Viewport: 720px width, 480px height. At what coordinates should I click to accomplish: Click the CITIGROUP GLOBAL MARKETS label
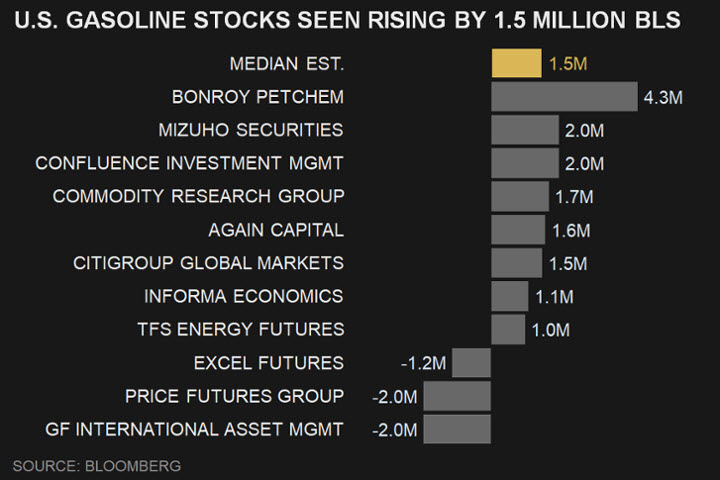(x=209, y=263)
